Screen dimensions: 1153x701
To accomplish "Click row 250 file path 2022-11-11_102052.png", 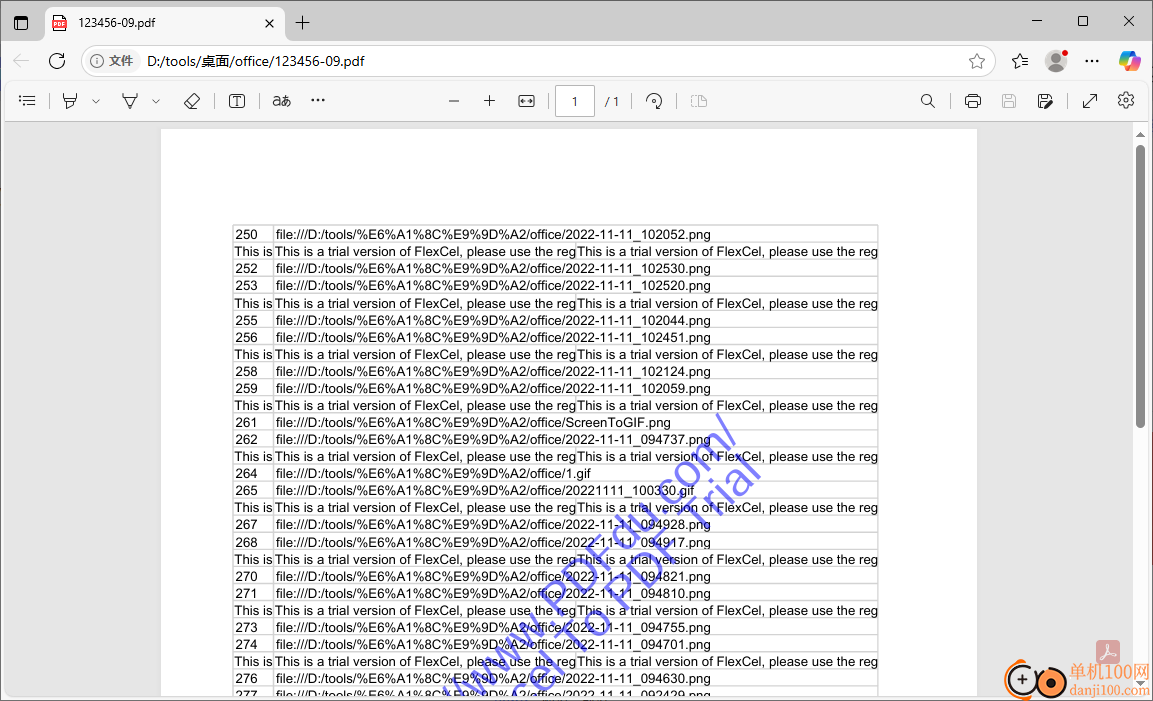I will click(x=493, y=235).
